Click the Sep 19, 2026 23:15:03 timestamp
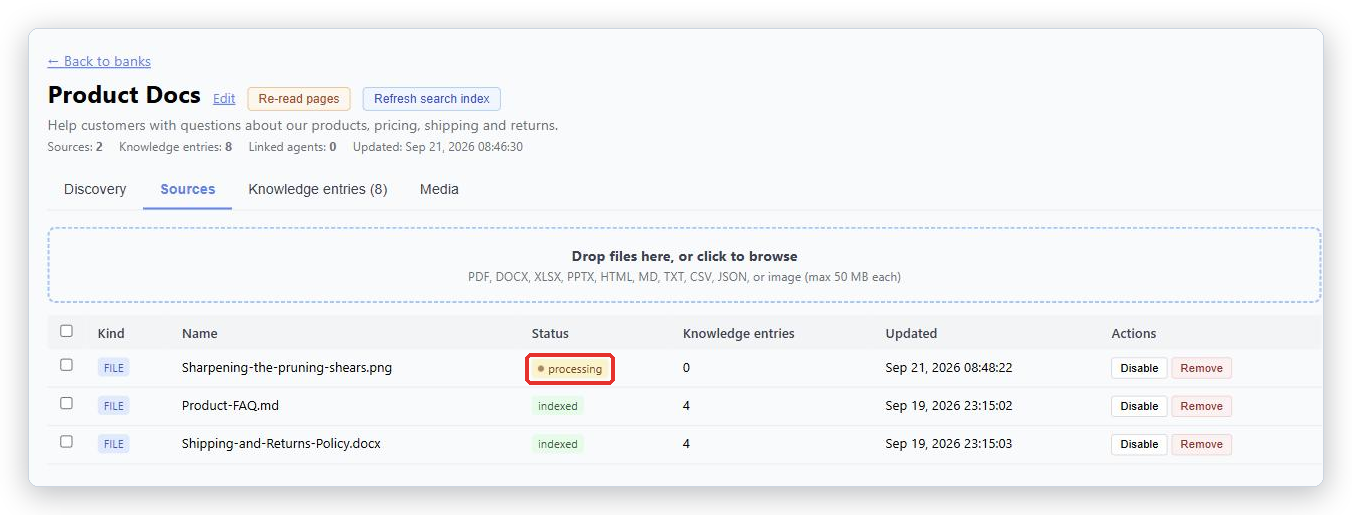The height and width of the screenshot is (515, 1352). pyautogui.click(x=949, y=443)
